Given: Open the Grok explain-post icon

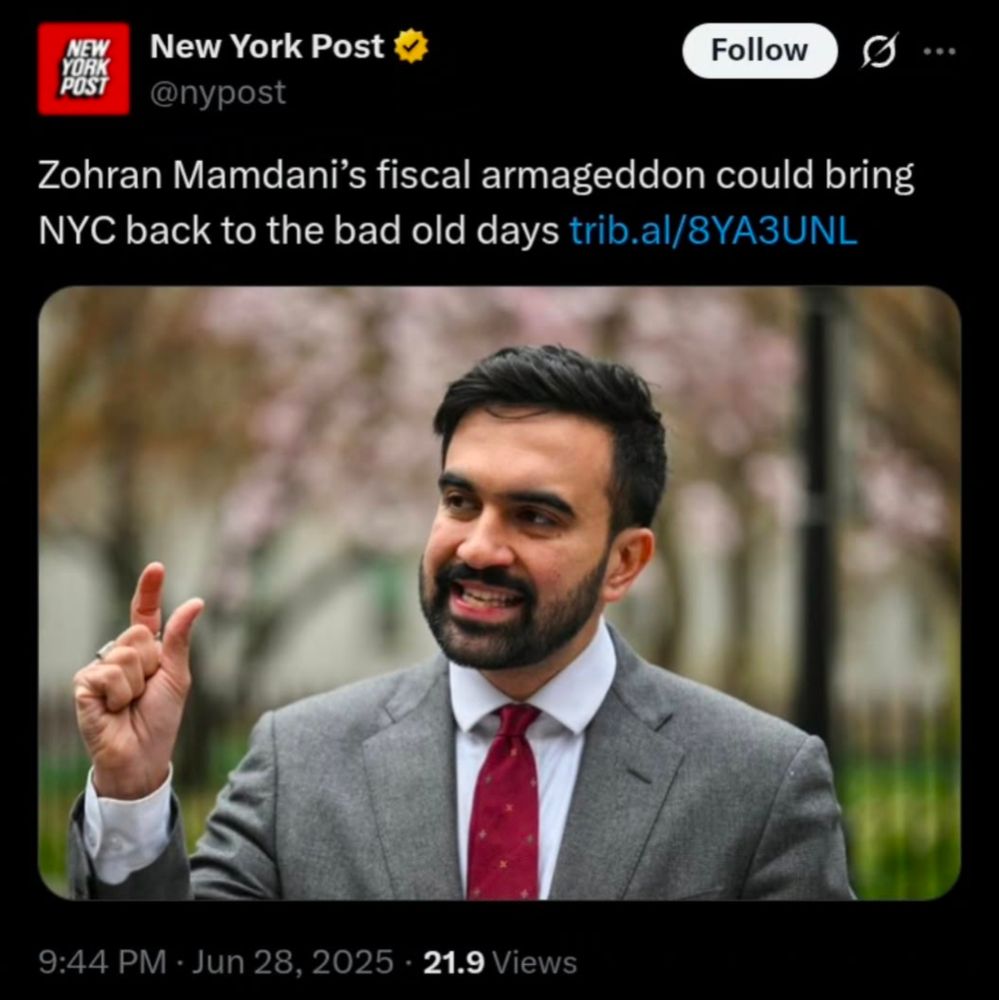Looking at the screenshot, I should pyautogui.click(x=879, y=50).
